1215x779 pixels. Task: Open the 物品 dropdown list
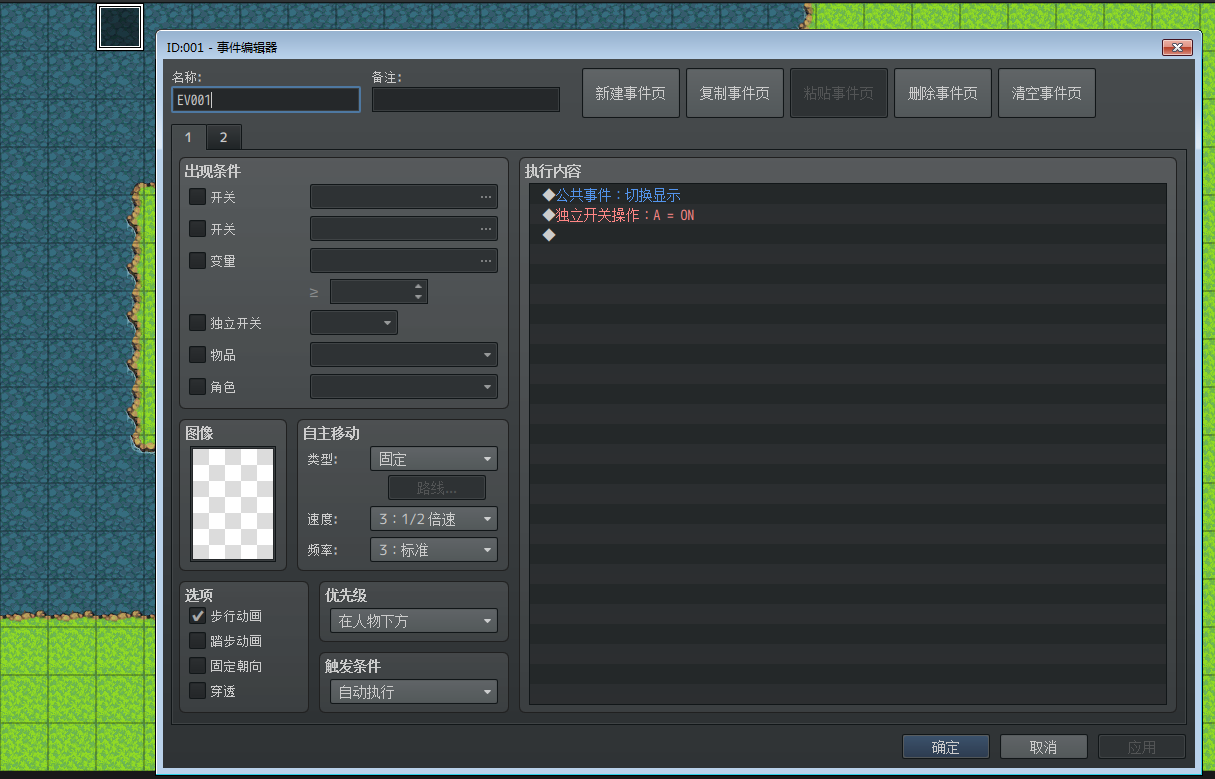(404, 355)
